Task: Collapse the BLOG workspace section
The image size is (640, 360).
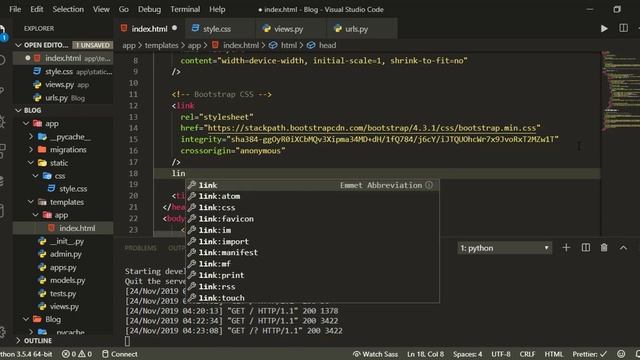Action: coord(18,110)
